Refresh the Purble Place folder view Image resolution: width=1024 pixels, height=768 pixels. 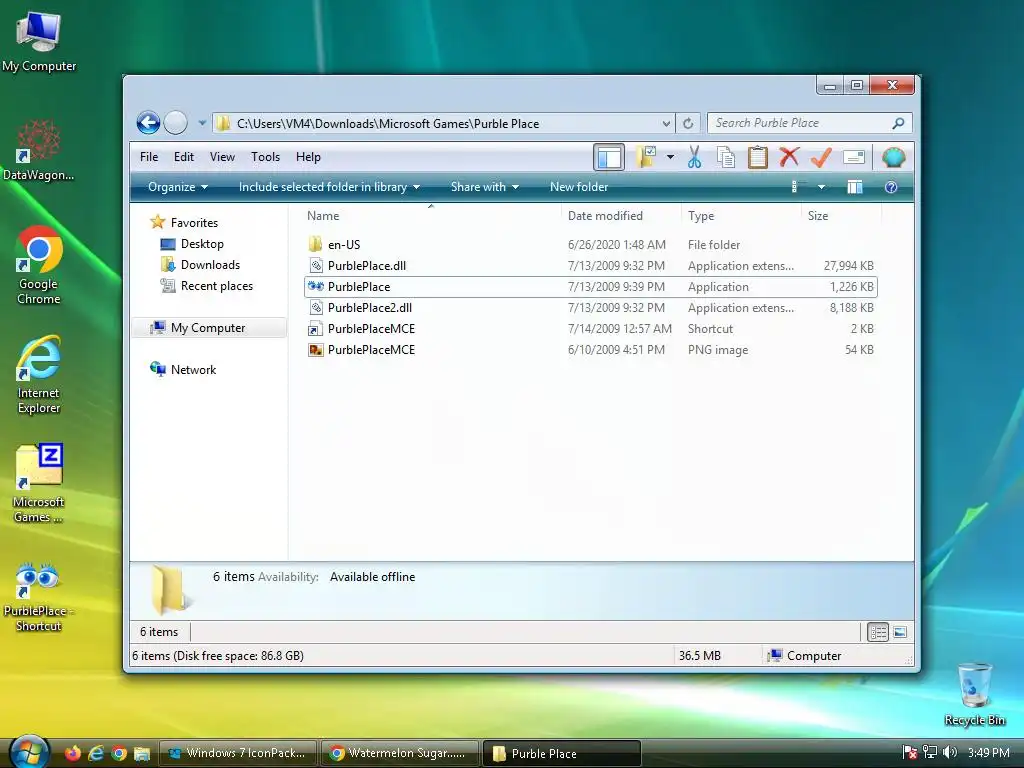(688, 123)
